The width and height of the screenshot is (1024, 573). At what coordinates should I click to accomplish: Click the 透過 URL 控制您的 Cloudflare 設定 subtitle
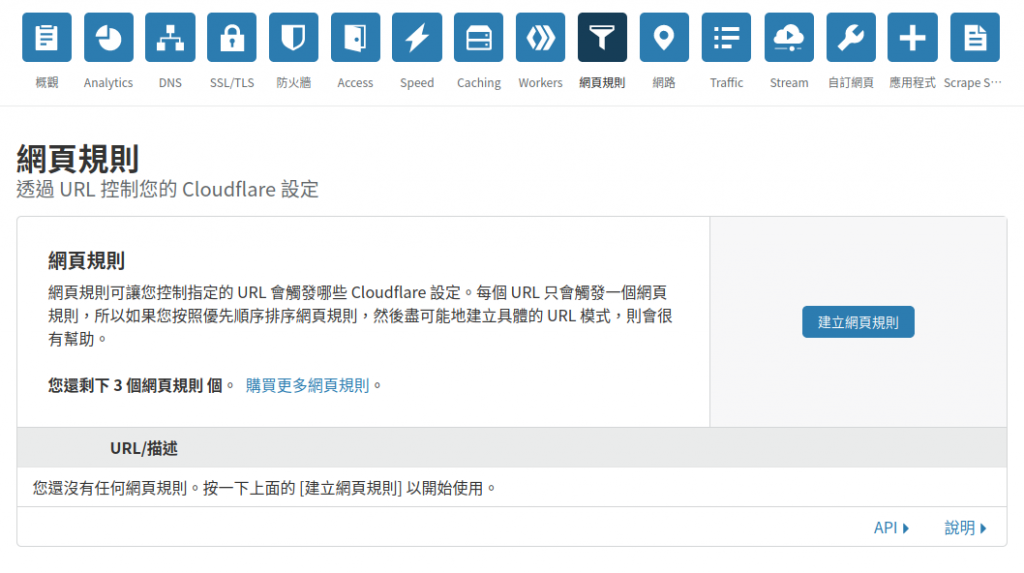pyautogui.click(x=168, y=189)
